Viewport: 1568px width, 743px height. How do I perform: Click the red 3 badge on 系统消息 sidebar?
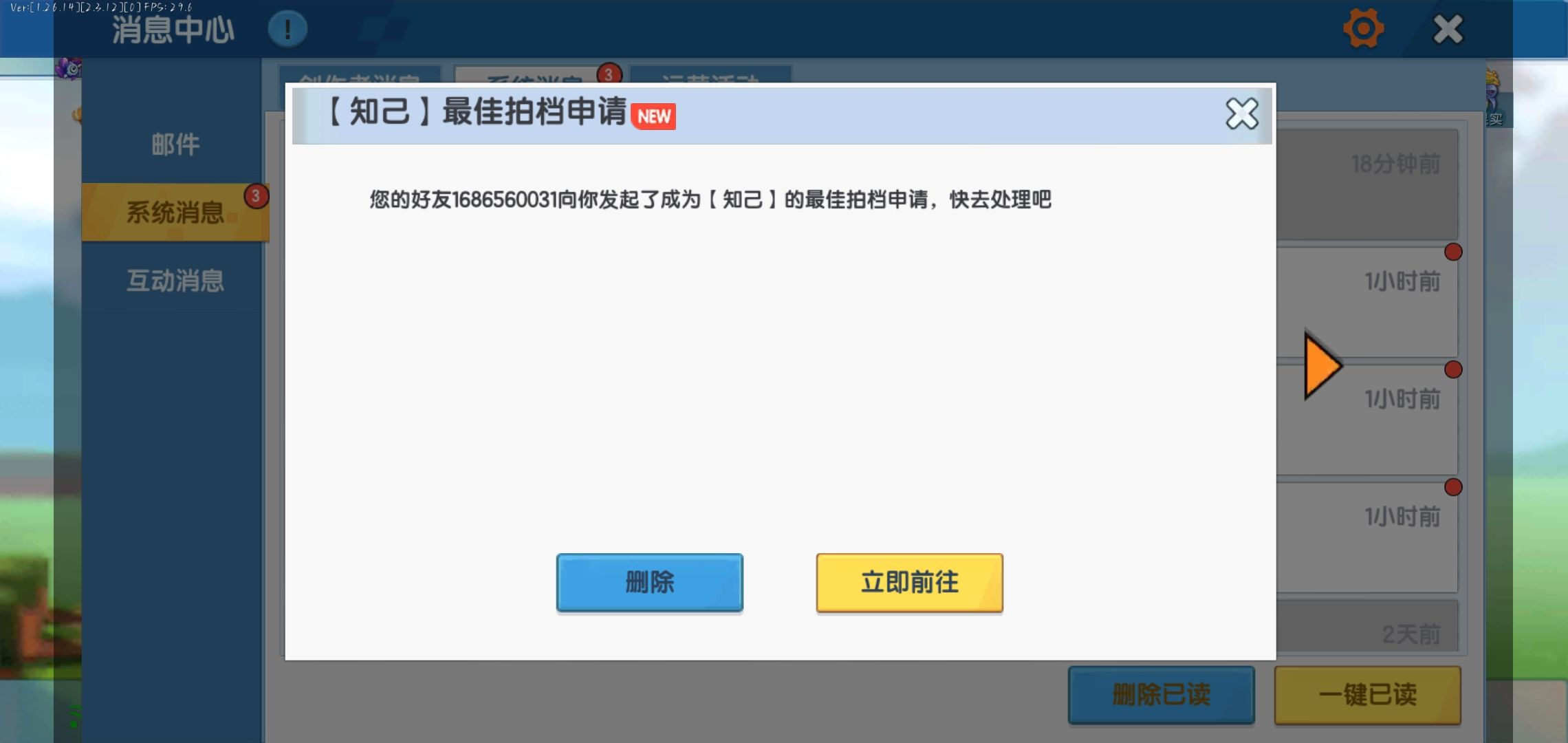point(256,197)
